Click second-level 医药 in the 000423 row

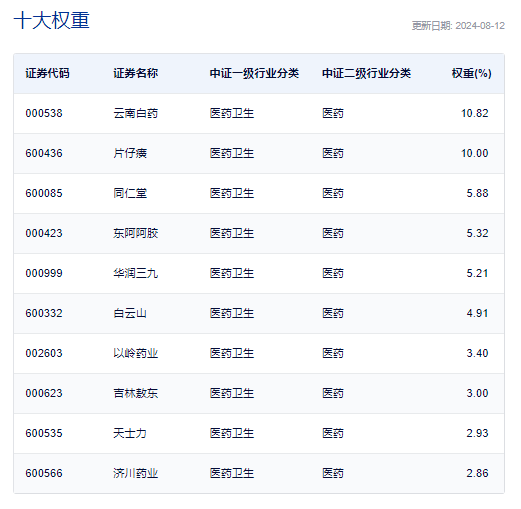333,233
